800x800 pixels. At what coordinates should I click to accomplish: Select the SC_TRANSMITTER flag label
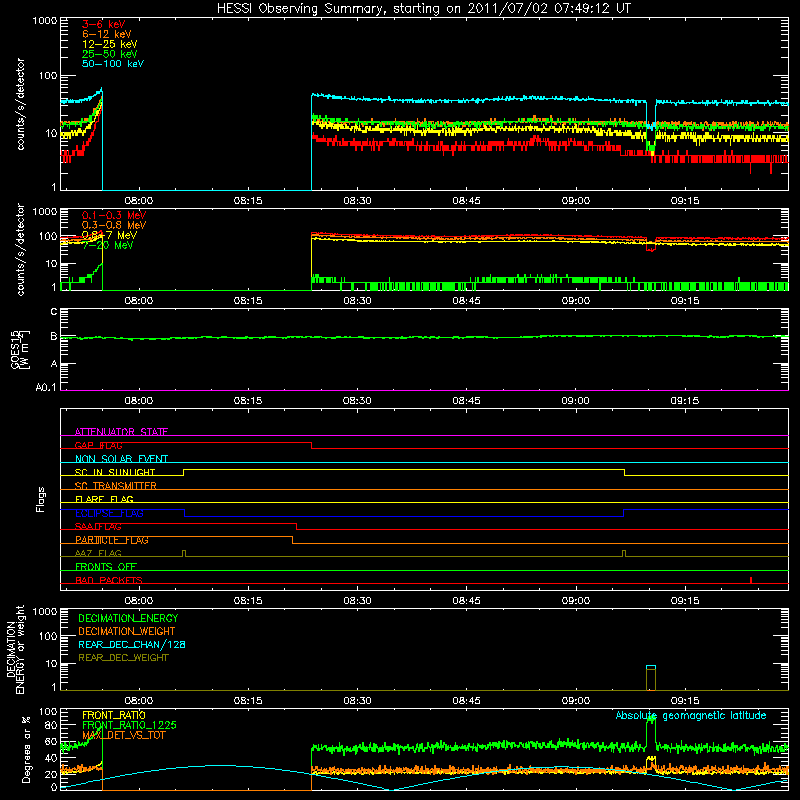[116, 486]
